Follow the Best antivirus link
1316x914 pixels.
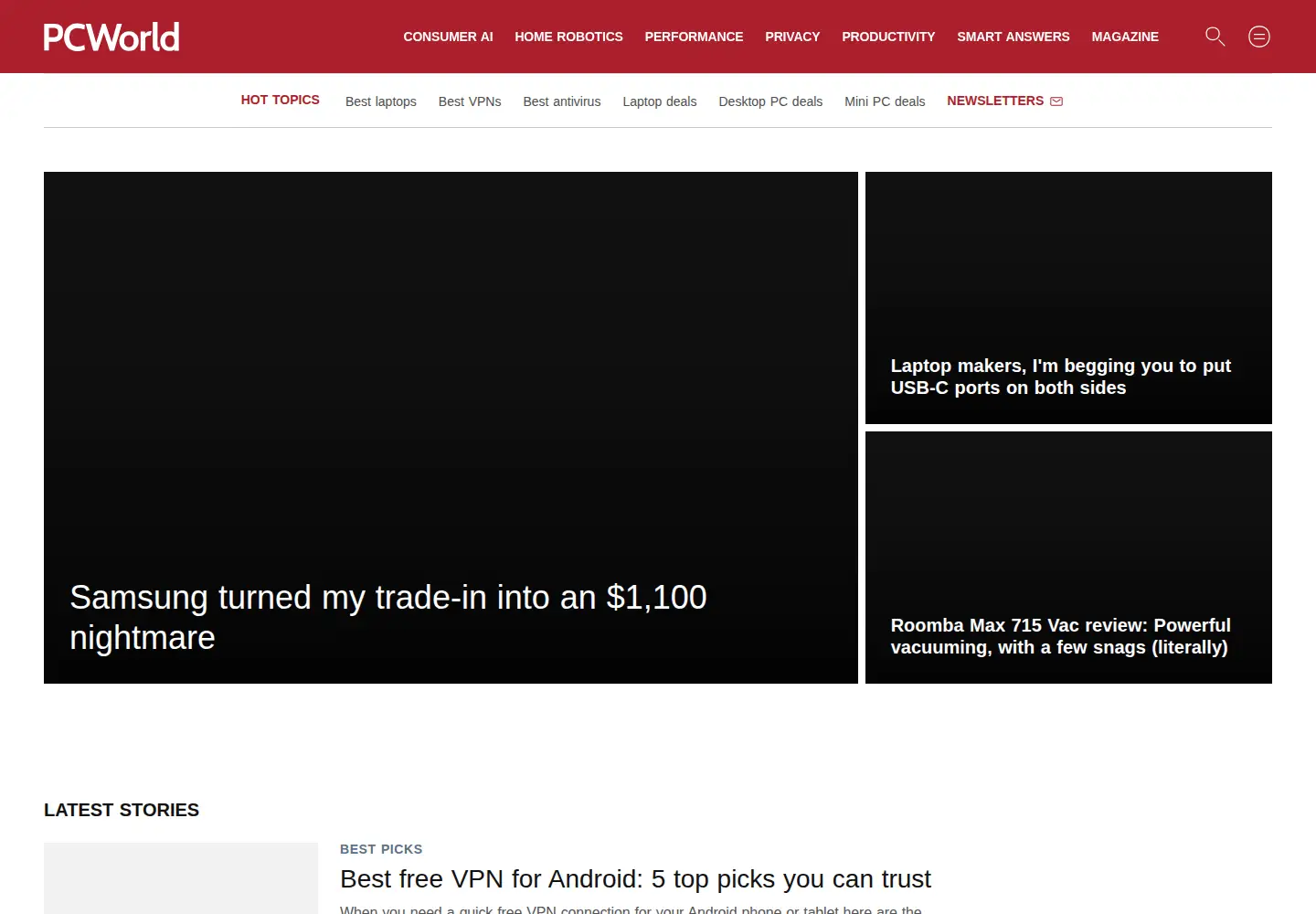click(562, 101)
